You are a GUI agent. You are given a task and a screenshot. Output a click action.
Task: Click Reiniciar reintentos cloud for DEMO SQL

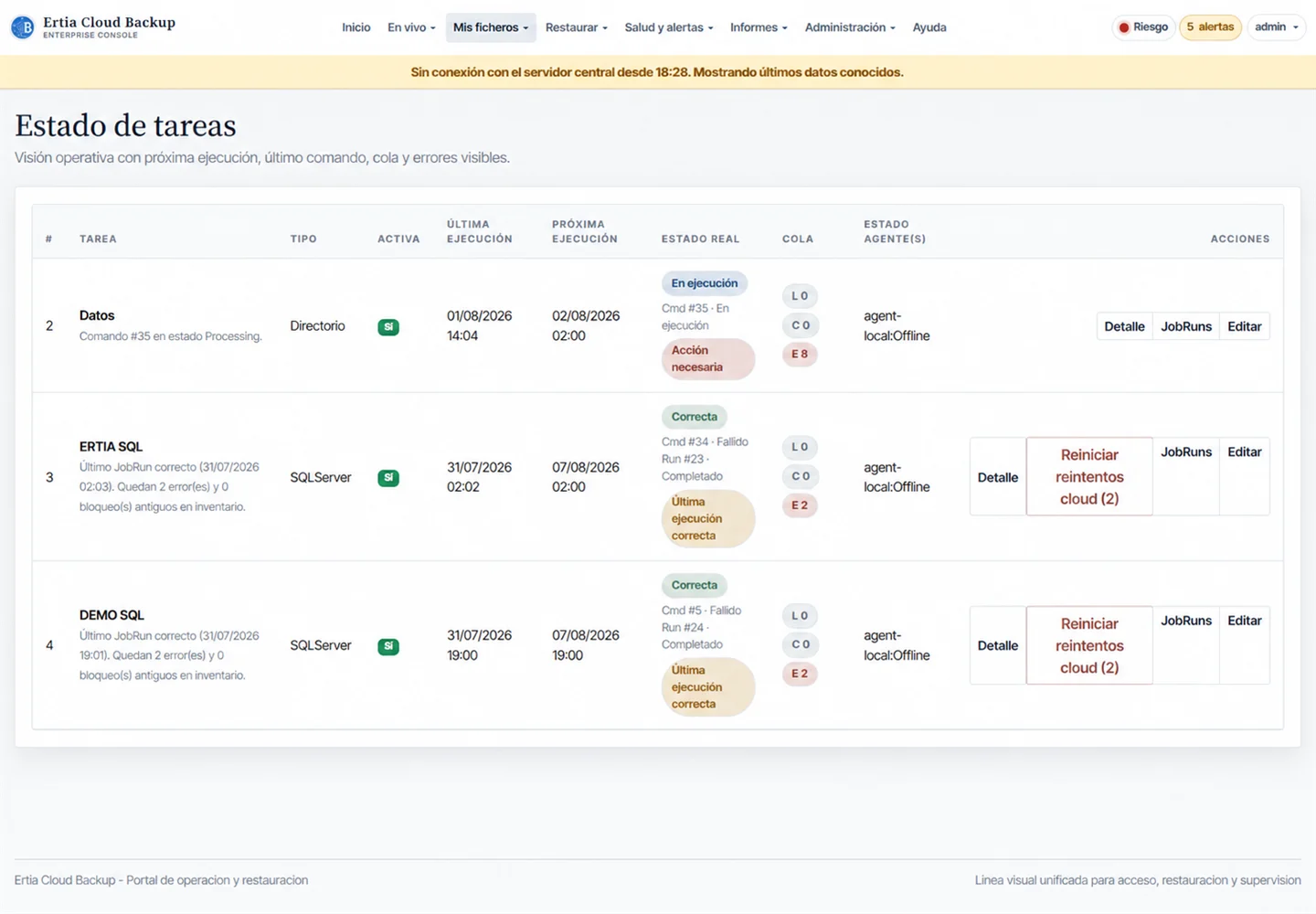1089,645
